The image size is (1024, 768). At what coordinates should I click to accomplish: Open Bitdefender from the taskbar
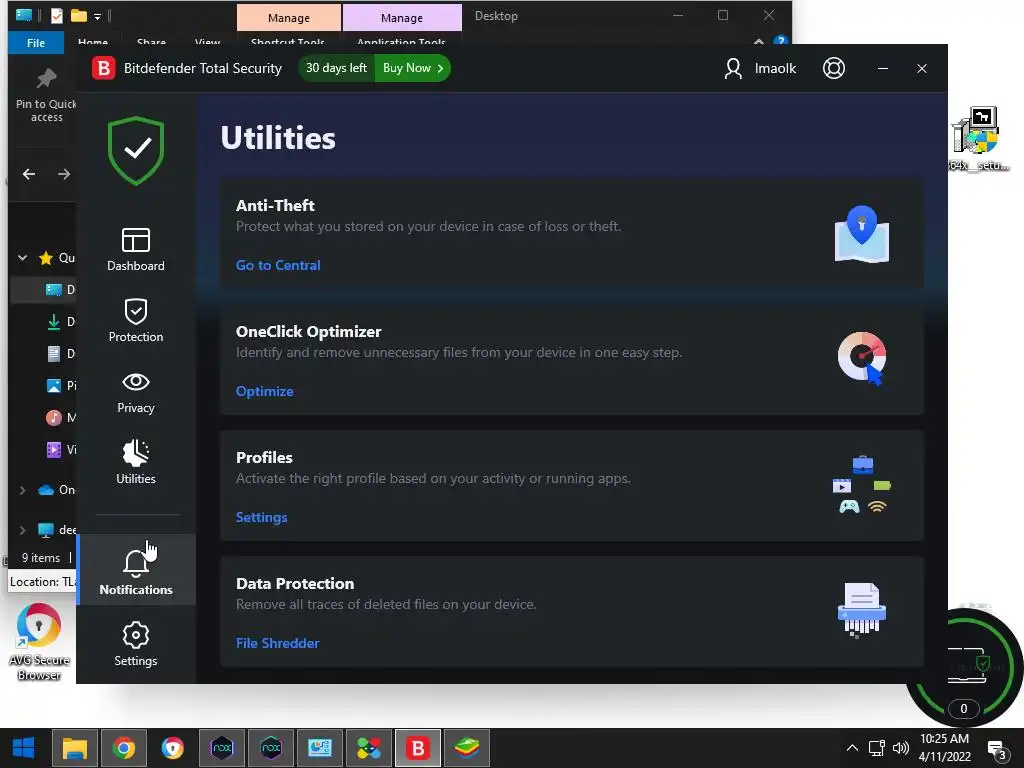(418, 748)
